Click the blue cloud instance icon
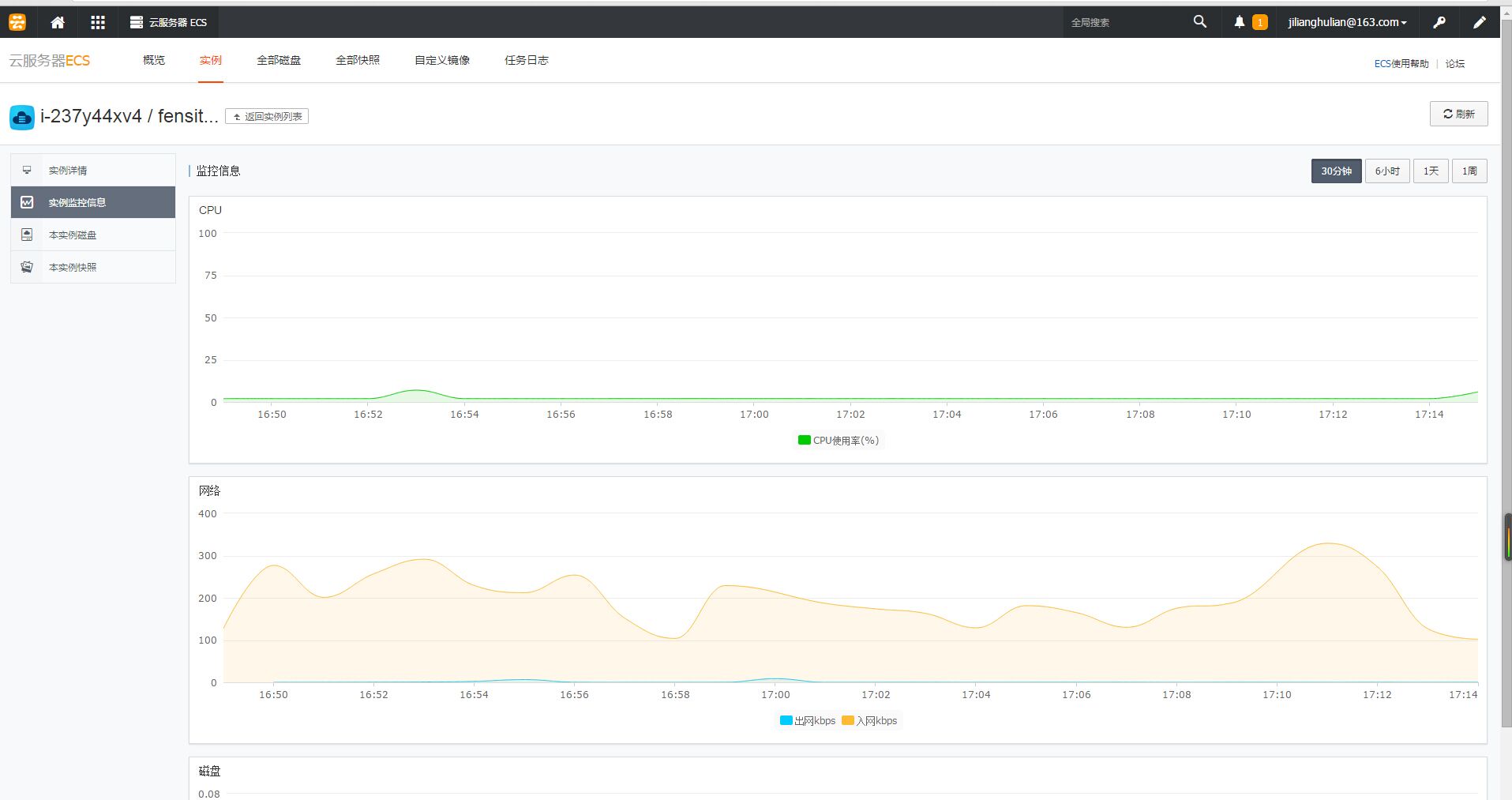This screenshot has width=1512, height=800. tap(22, 117)
